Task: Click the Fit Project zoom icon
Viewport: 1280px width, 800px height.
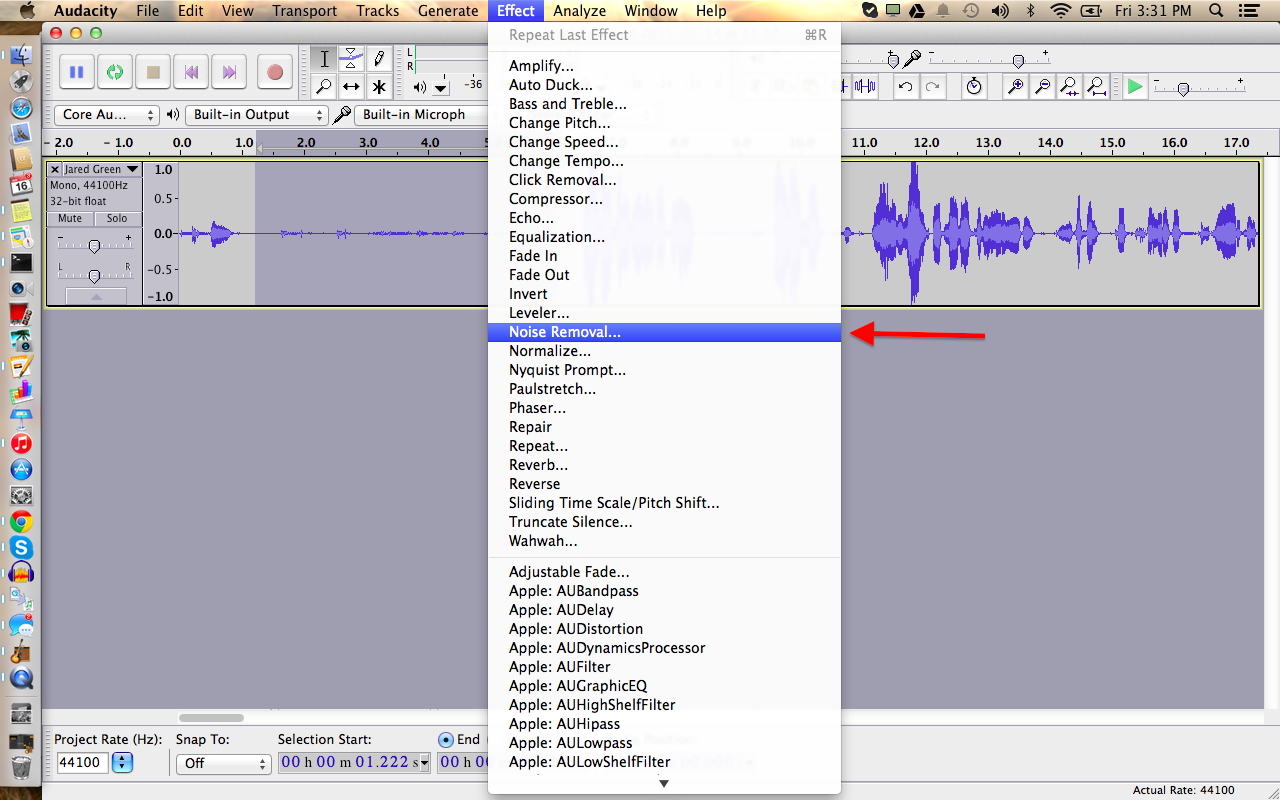Action: click(1096, 87)
